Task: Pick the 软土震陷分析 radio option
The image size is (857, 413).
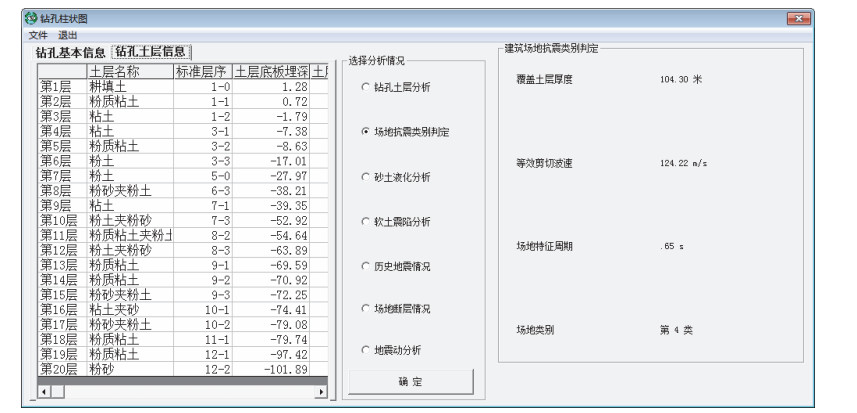Action: [364, 221]
